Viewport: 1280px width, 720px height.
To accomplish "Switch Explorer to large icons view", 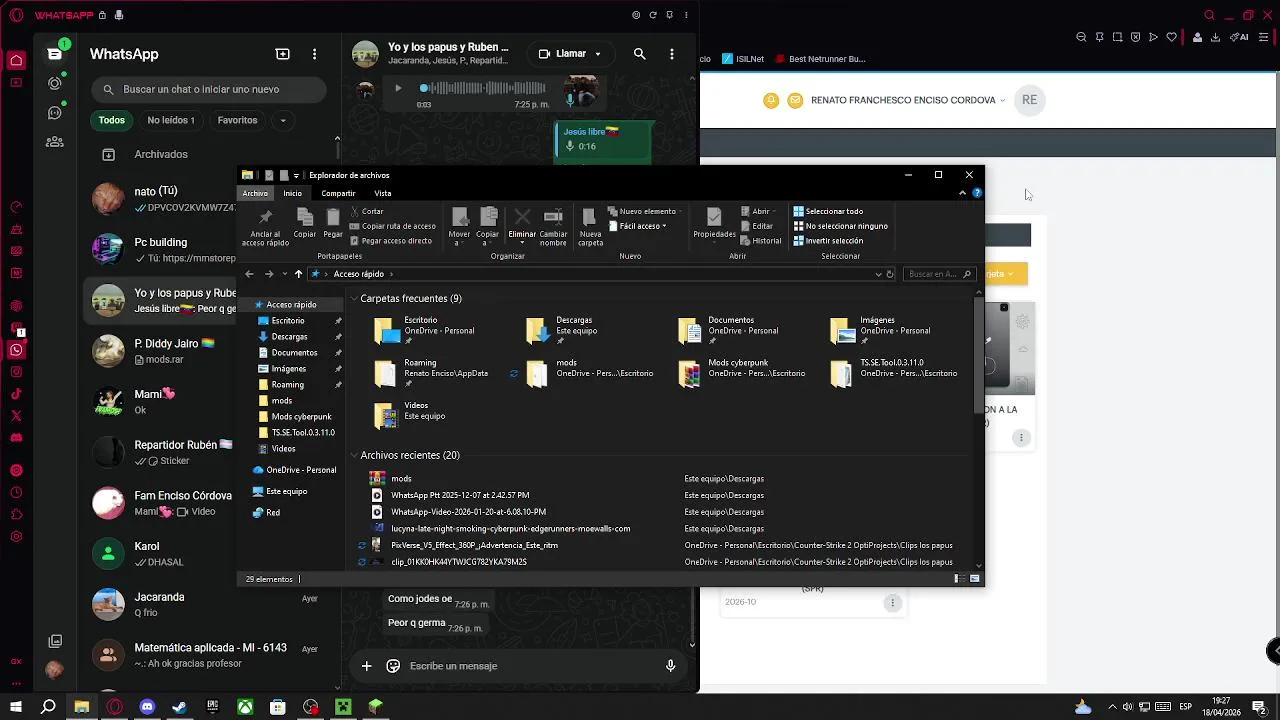I will tap(975, 578).
